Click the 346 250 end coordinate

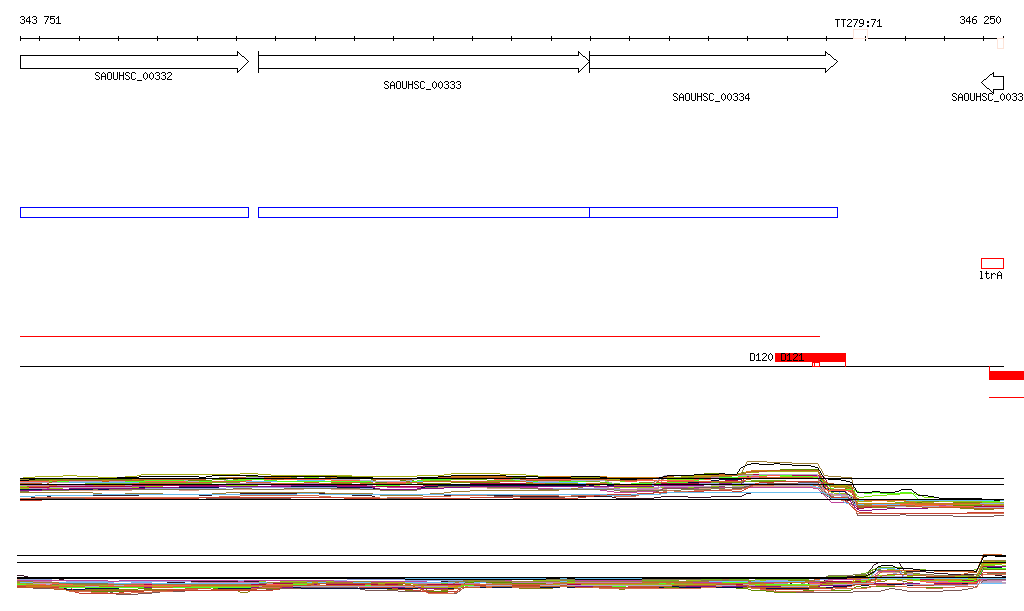(x=980, y=20)
